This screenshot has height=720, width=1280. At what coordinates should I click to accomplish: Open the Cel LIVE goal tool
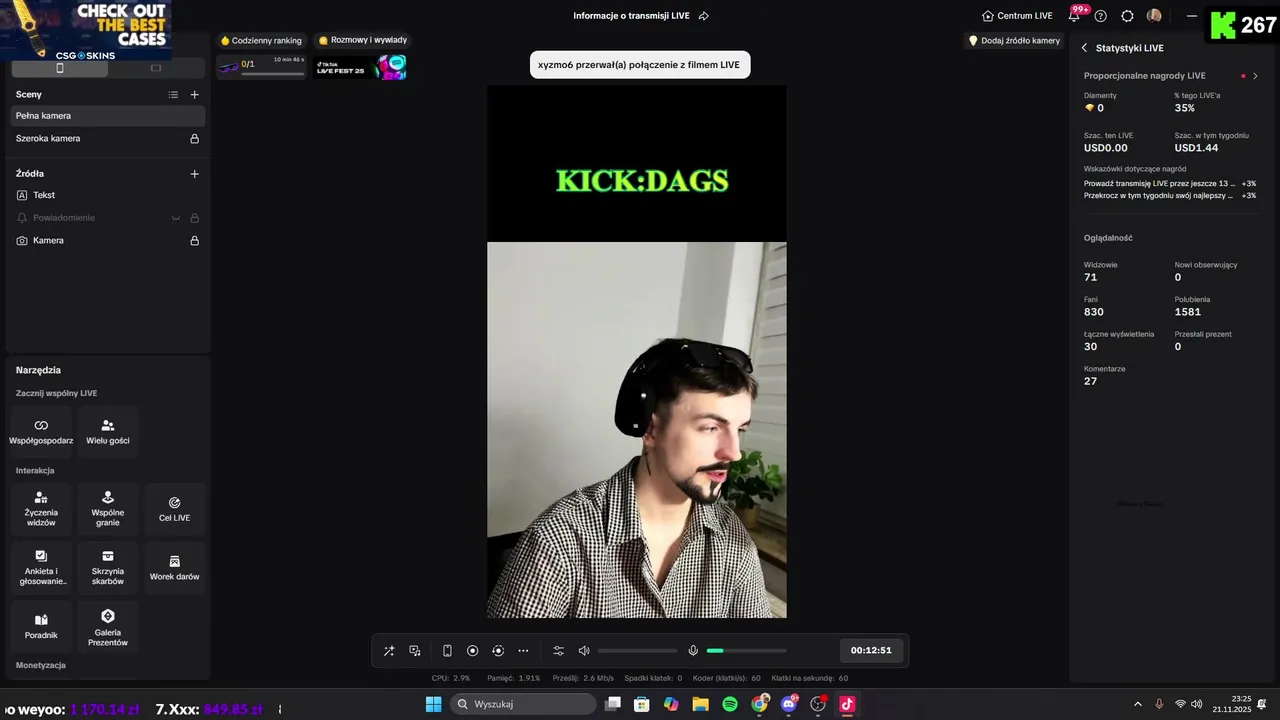tap(174, 509)
